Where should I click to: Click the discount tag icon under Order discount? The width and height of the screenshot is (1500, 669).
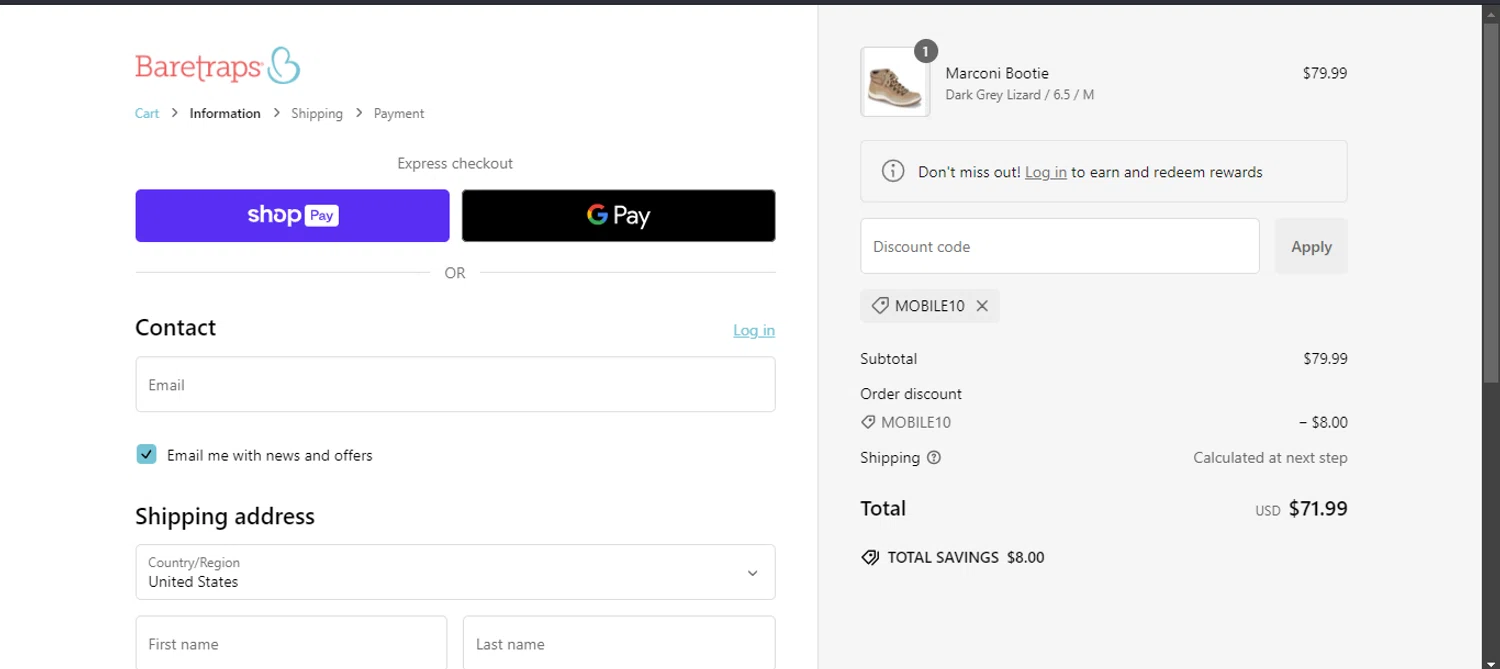coord(868,422)
